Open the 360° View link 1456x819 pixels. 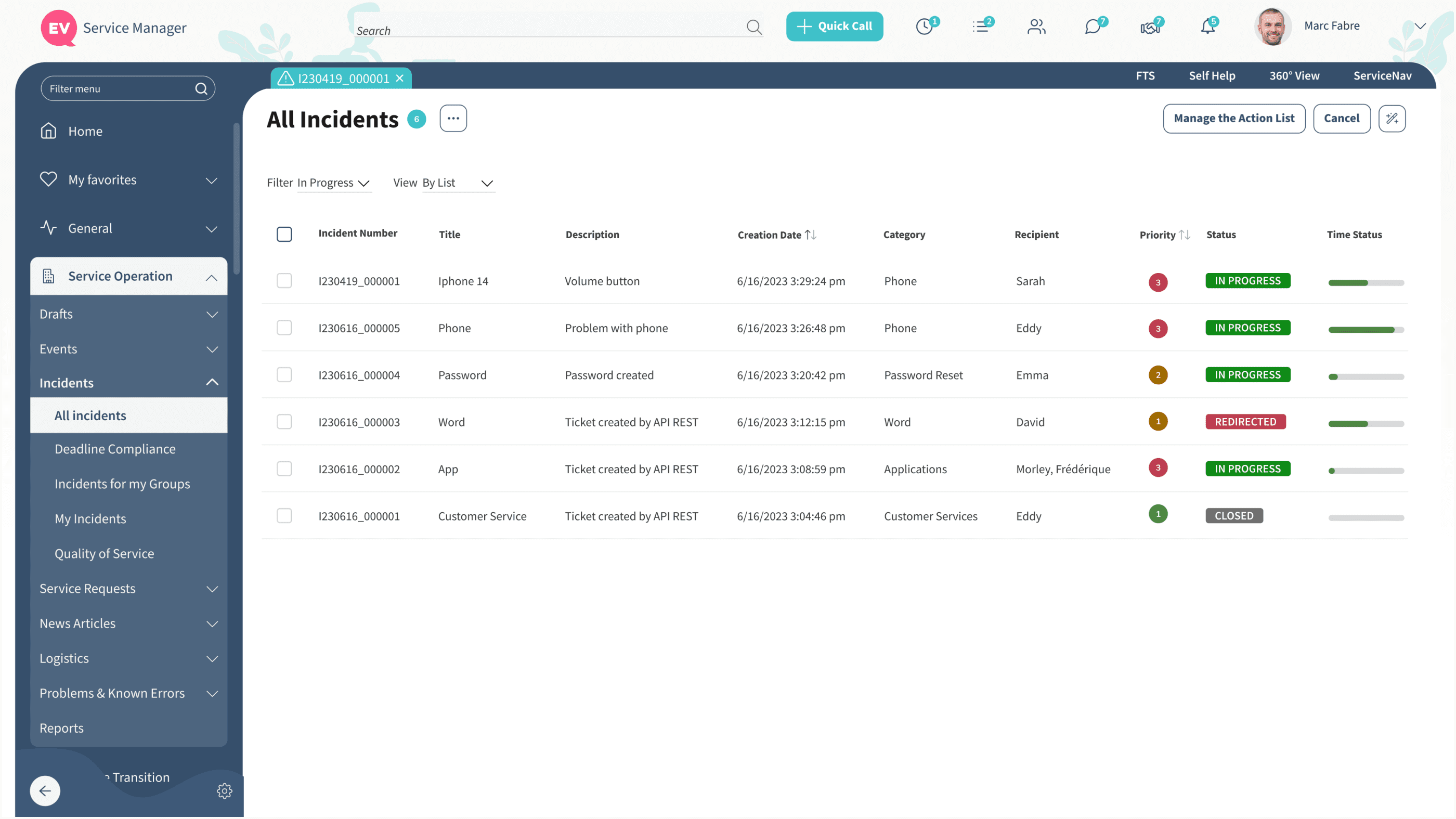(x=1294, y=76)
